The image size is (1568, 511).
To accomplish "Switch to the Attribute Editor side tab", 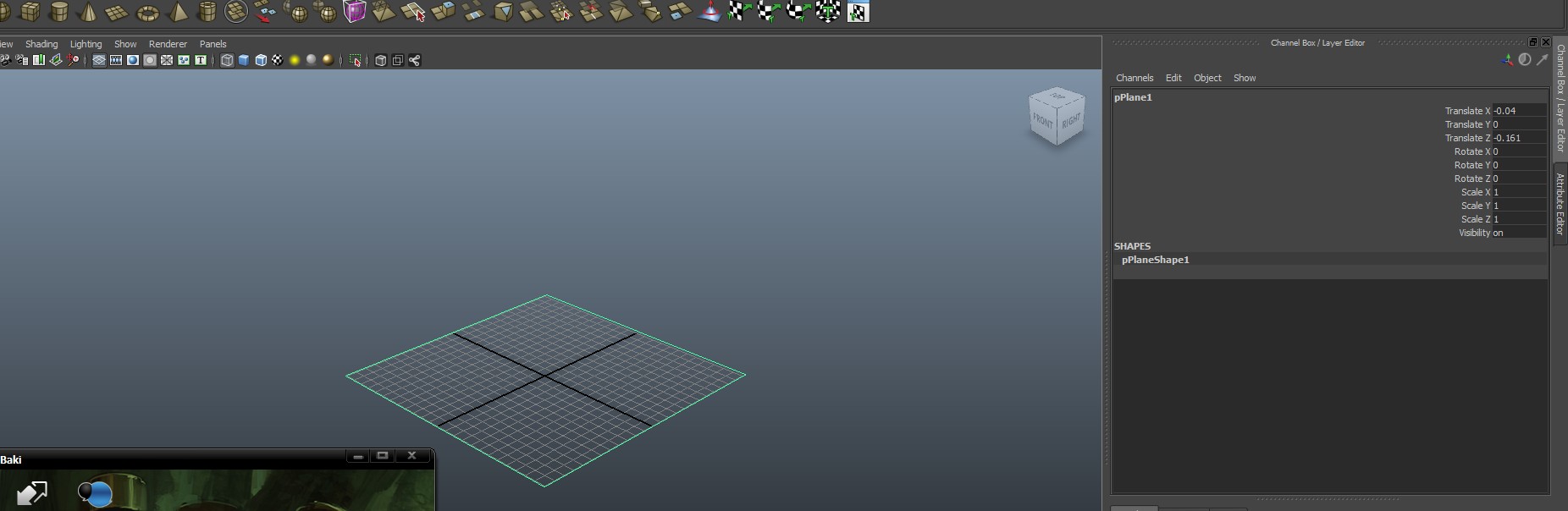I will click(1560, 203).
